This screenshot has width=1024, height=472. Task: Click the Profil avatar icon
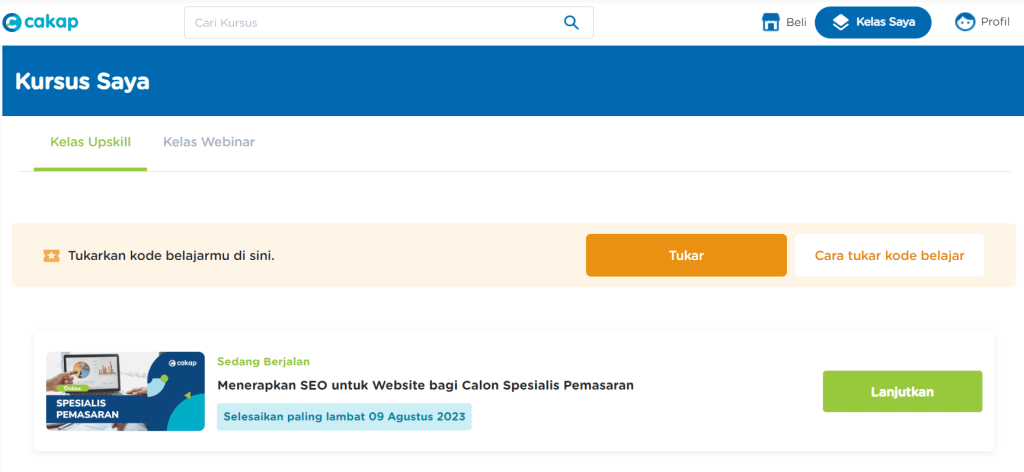coord(965,22)
